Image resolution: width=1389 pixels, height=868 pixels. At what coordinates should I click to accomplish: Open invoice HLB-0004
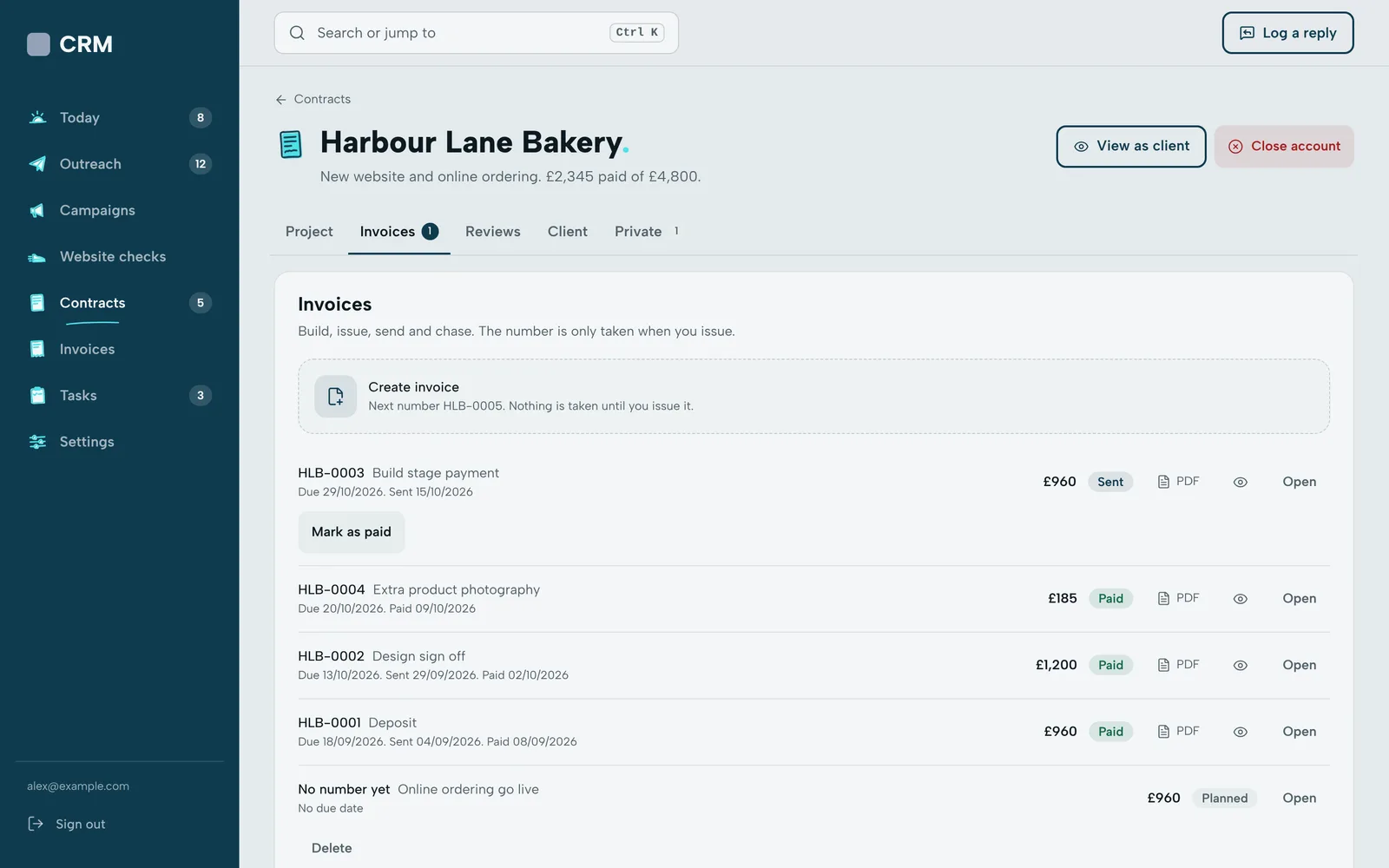pos(1300,598)
